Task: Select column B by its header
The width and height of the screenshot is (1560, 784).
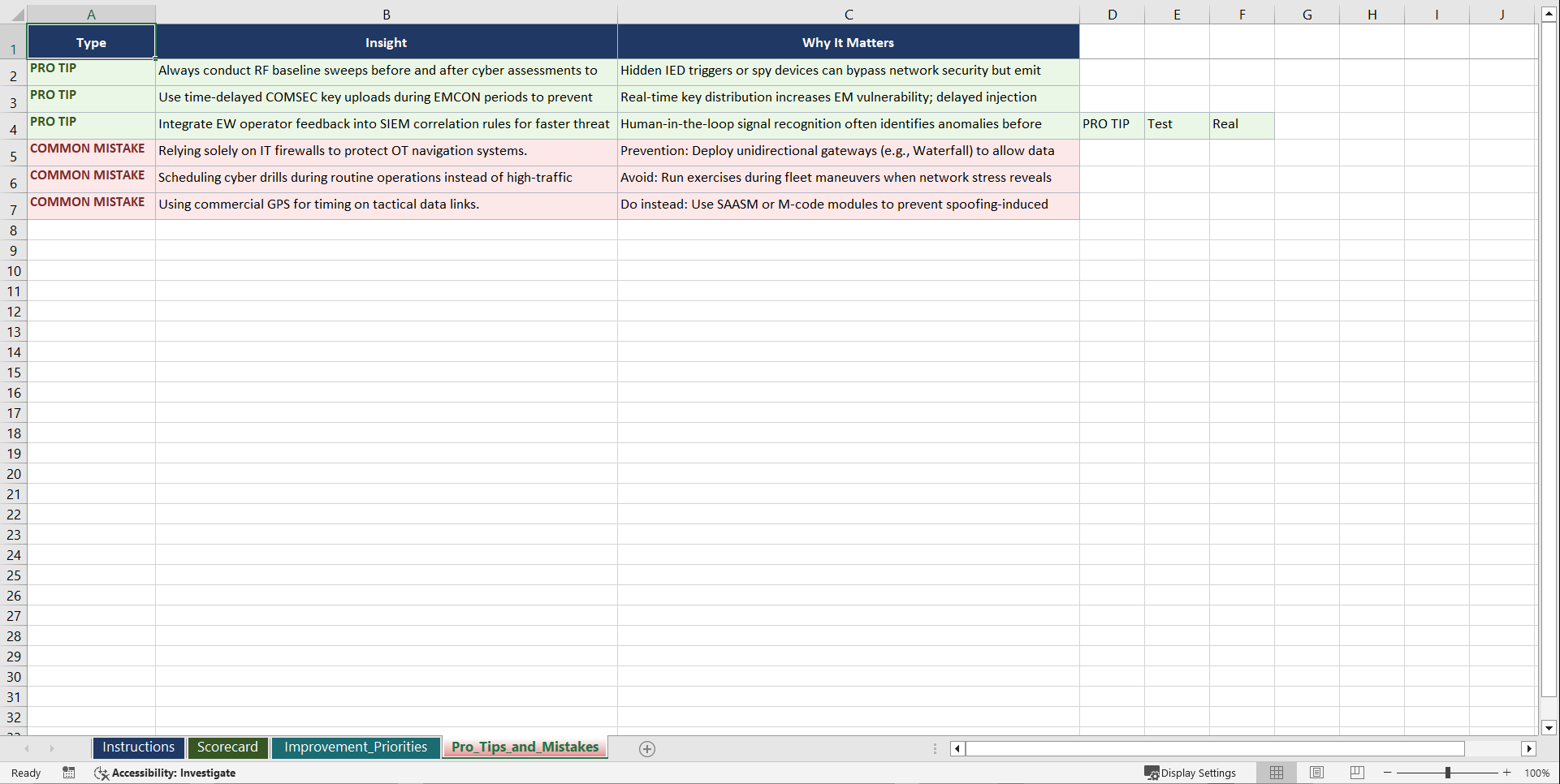Action: pos(386,14)
